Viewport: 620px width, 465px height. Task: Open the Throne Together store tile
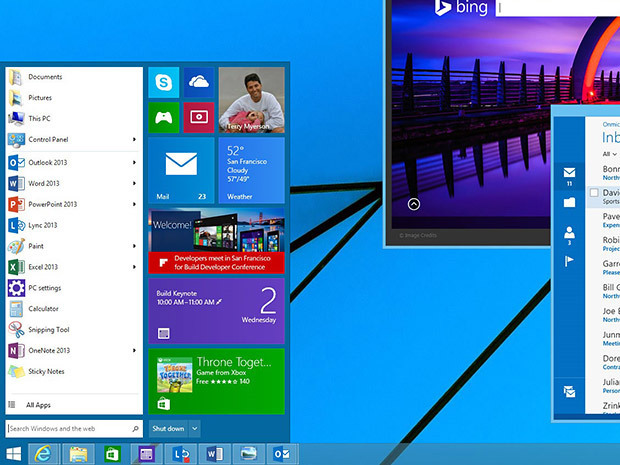coord(216,382)
